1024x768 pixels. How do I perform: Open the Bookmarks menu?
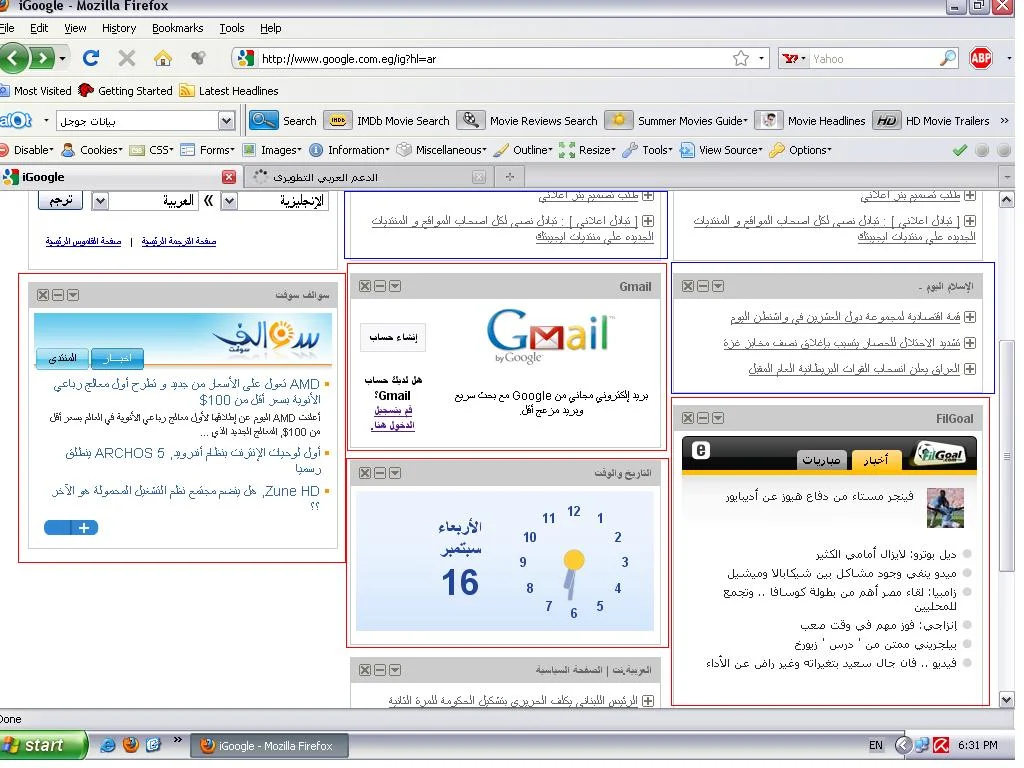(x=177, y=28)
